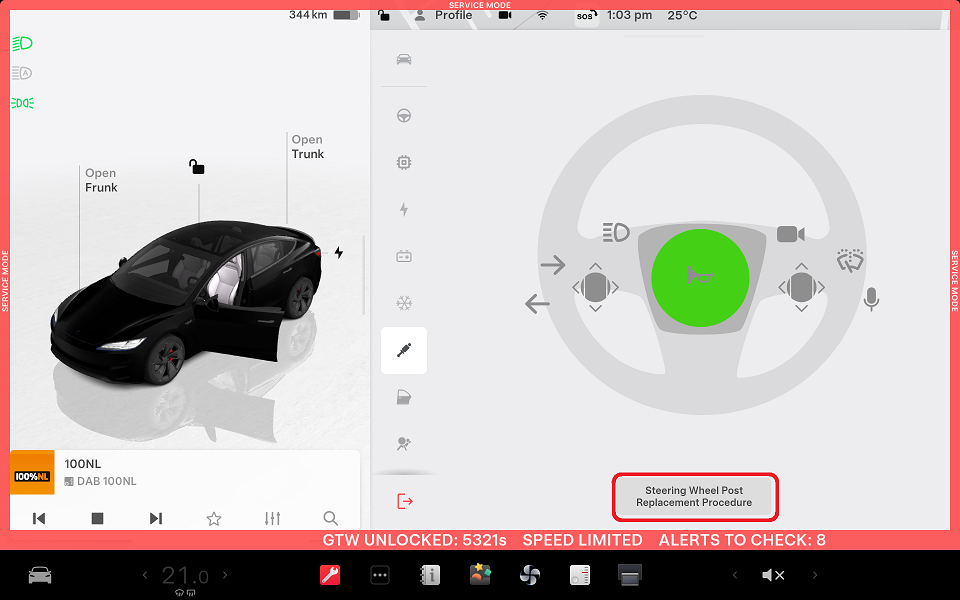The height and width of the screenshot is (600, 960).
Task: Open the steering wheel section in sidebar
Action: (x=404, y=116)
